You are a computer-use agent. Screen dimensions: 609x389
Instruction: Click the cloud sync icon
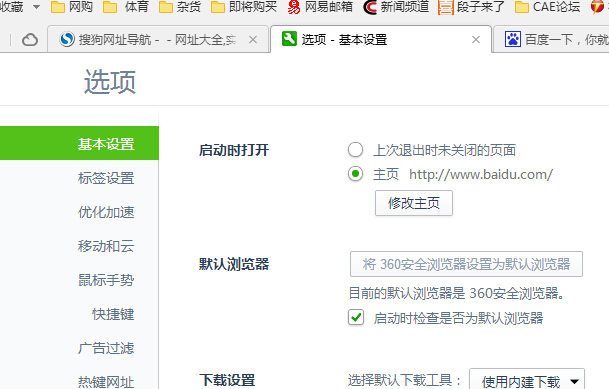(30, 40)
